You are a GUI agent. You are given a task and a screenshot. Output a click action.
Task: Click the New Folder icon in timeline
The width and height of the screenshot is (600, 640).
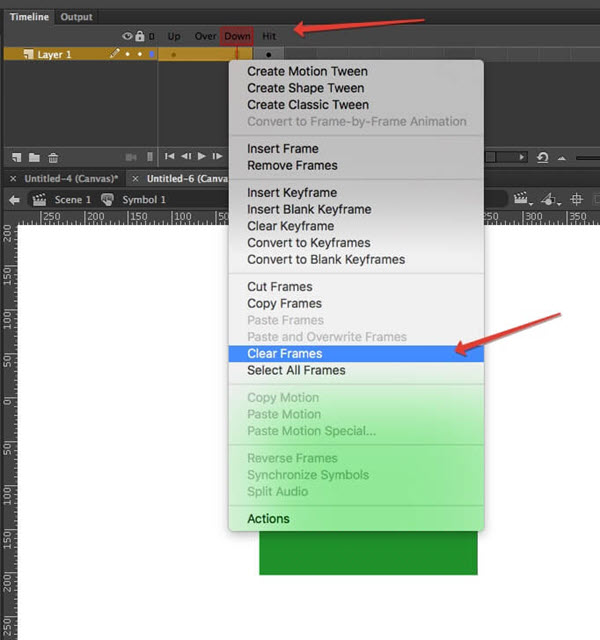tap(34, 157)
